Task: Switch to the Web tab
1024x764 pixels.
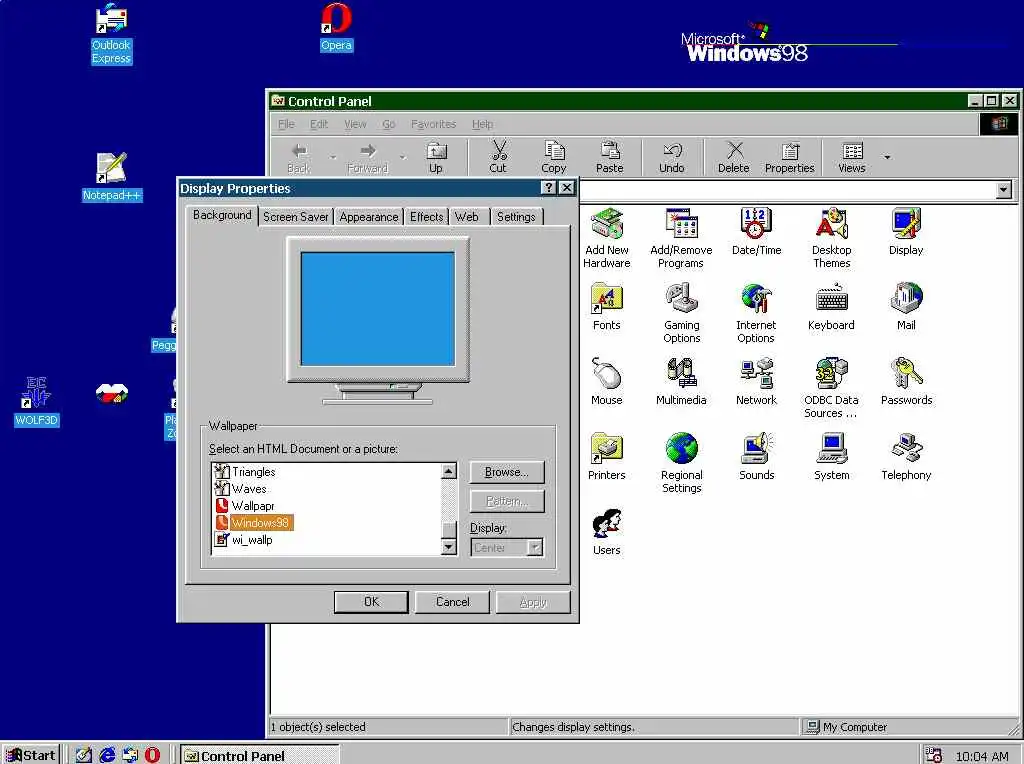Action: point(467,217)
